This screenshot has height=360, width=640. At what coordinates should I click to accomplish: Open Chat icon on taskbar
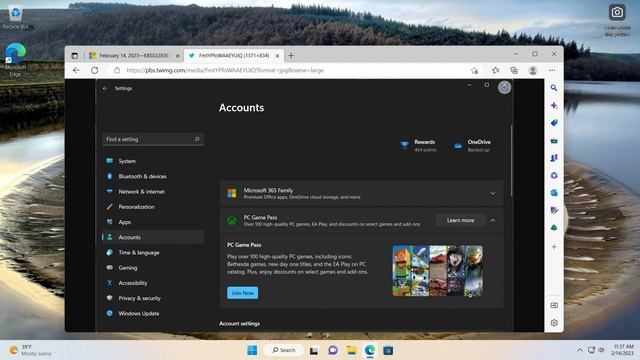(x=333, y=350)
